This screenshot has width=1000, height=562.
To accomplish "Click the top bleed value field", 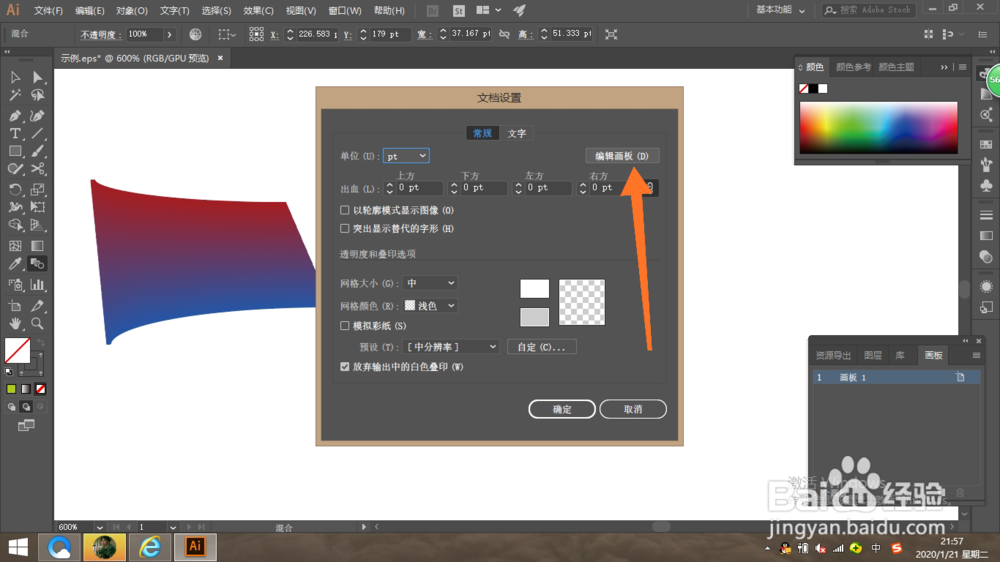I will (x=419, y=188).
